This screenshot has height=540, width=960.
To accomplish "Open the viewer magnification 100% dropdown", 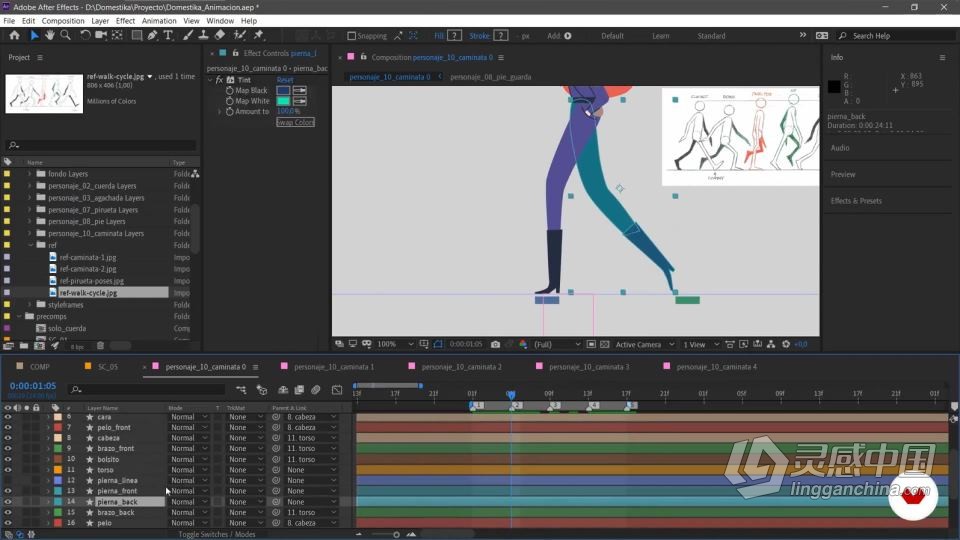I will 396,344.
